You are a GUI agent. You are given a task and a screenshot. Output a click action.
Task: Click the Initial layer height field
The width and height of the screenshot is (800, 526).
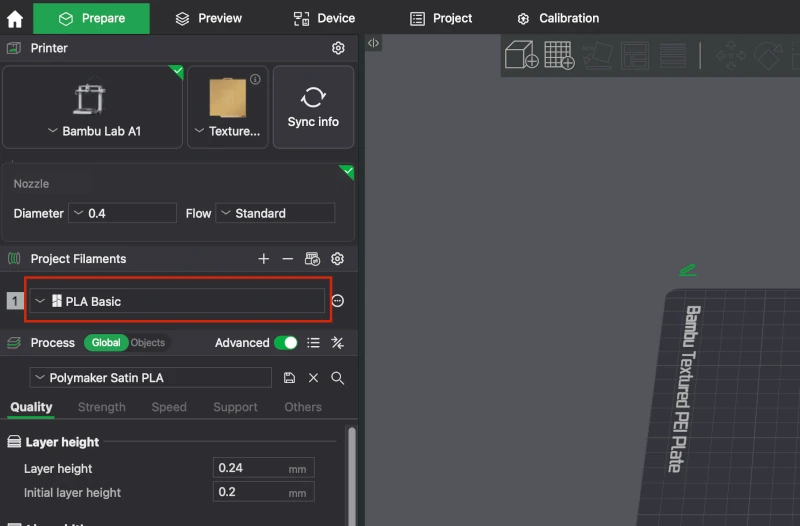tap(263, 492)
